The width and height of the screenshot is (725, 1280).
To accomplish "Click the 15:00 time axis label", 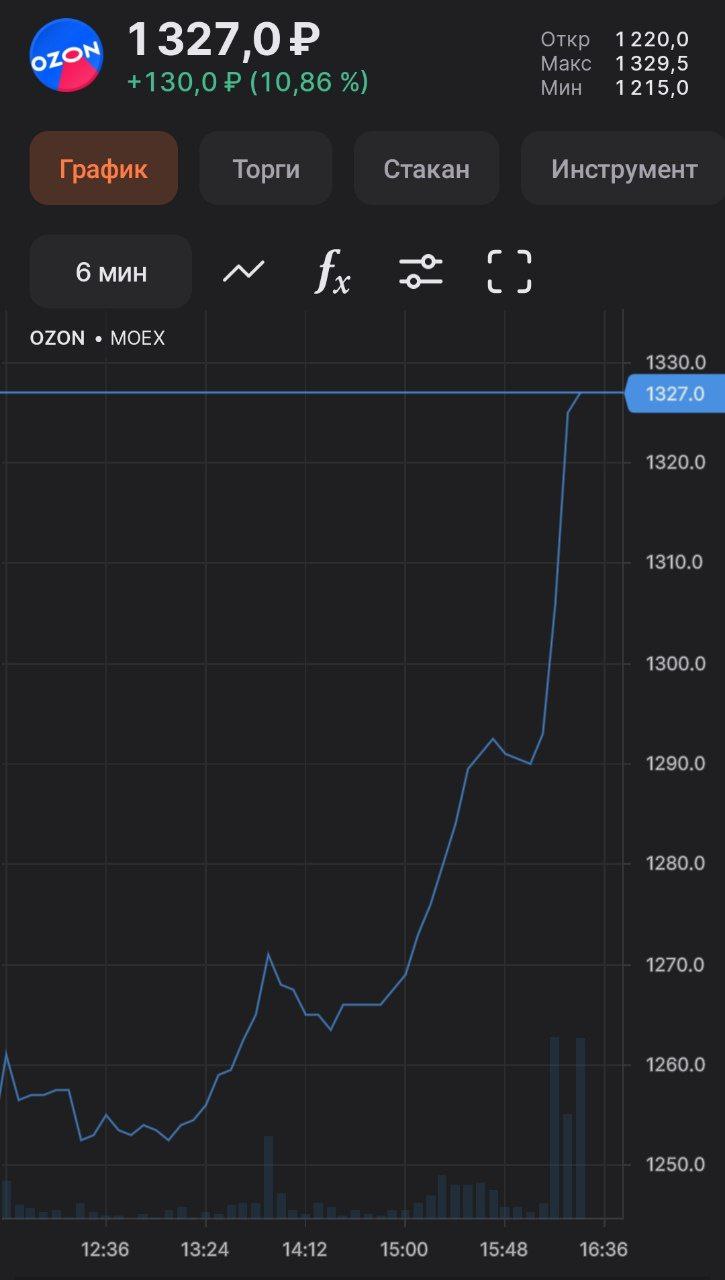I will tap(404, 1249).
